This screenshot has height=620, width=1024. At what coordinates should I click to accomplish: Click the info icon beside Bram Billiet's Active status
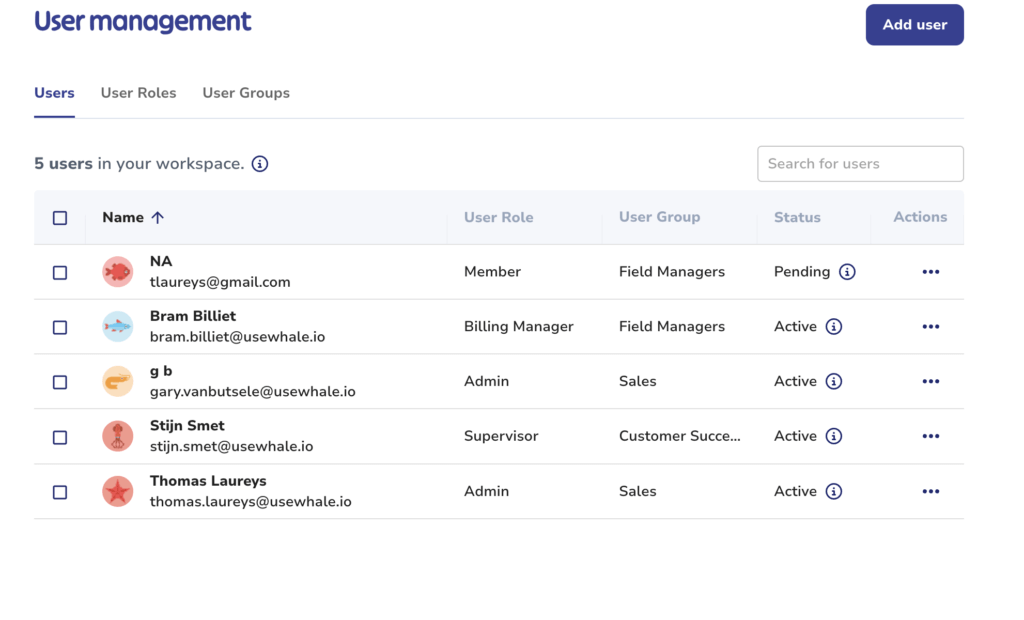coord(834,327)
